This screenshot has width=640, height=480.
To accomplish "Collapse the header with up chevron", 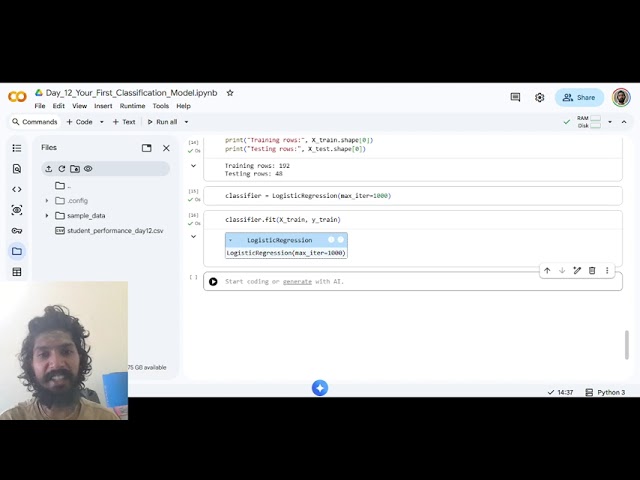I will (x=624, y=122).
